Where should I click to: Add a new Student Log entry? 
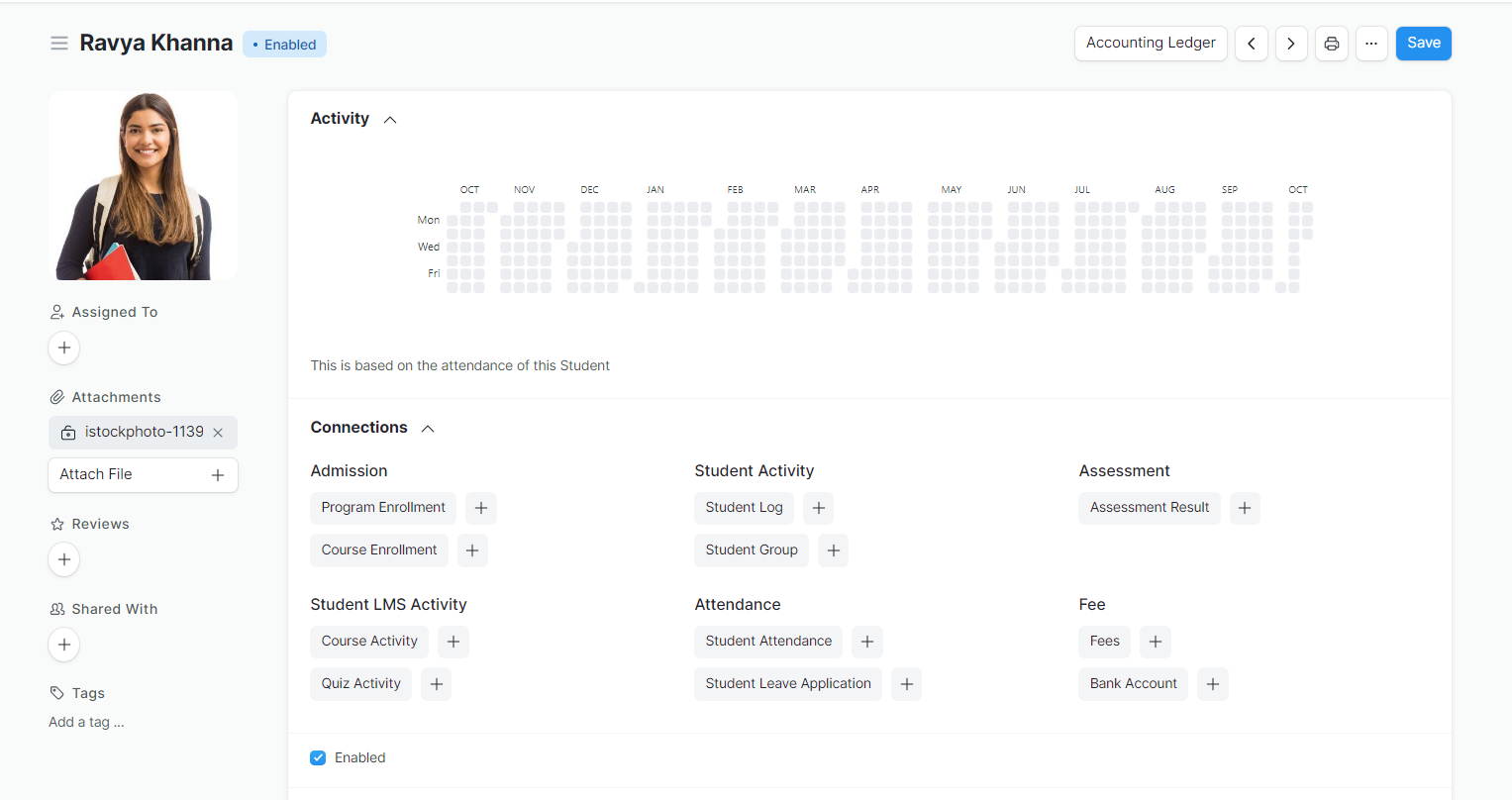pyautogui.click(x=818, y=508)
